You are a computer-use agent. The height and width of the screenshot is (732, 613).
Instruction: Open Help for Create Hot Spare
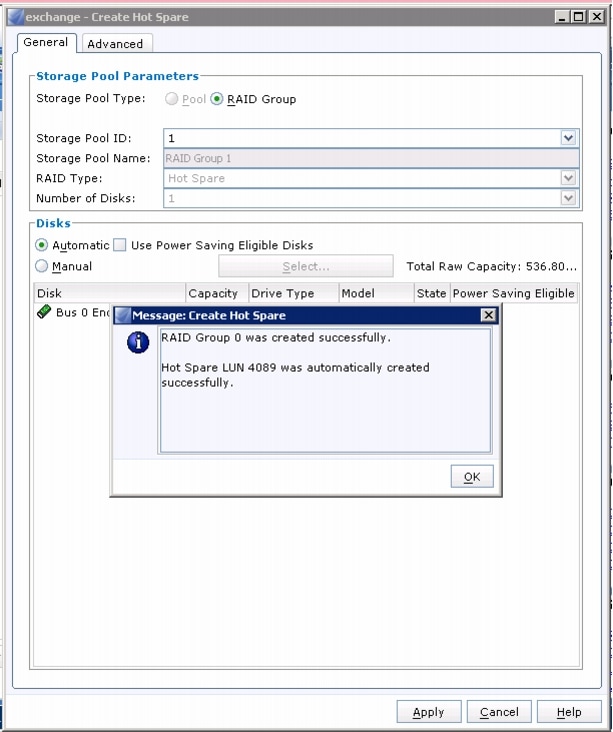pos(569,712)
